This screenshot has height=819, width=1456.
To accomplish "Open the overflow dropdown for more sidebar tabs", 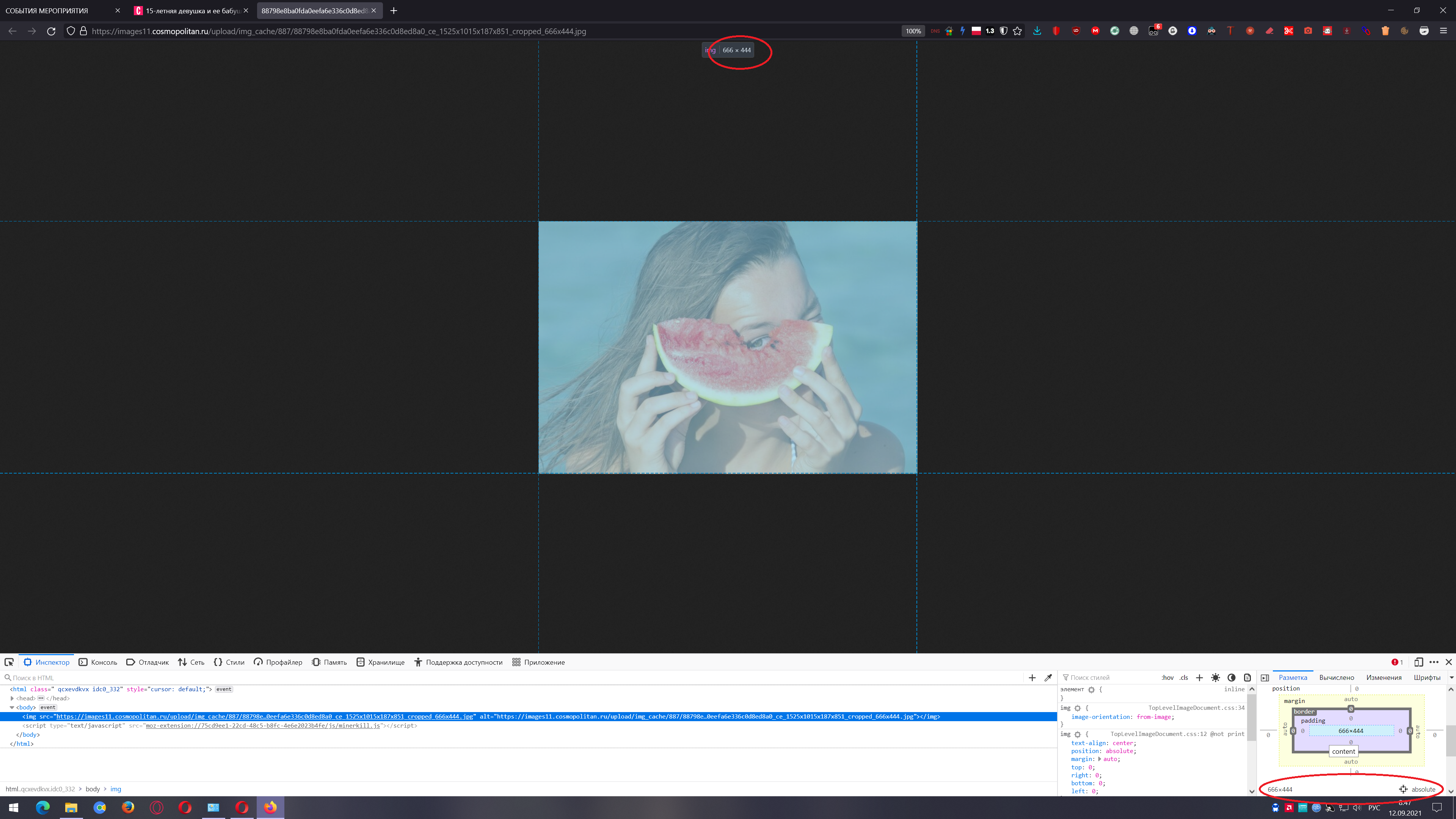I will point(1451,678).
